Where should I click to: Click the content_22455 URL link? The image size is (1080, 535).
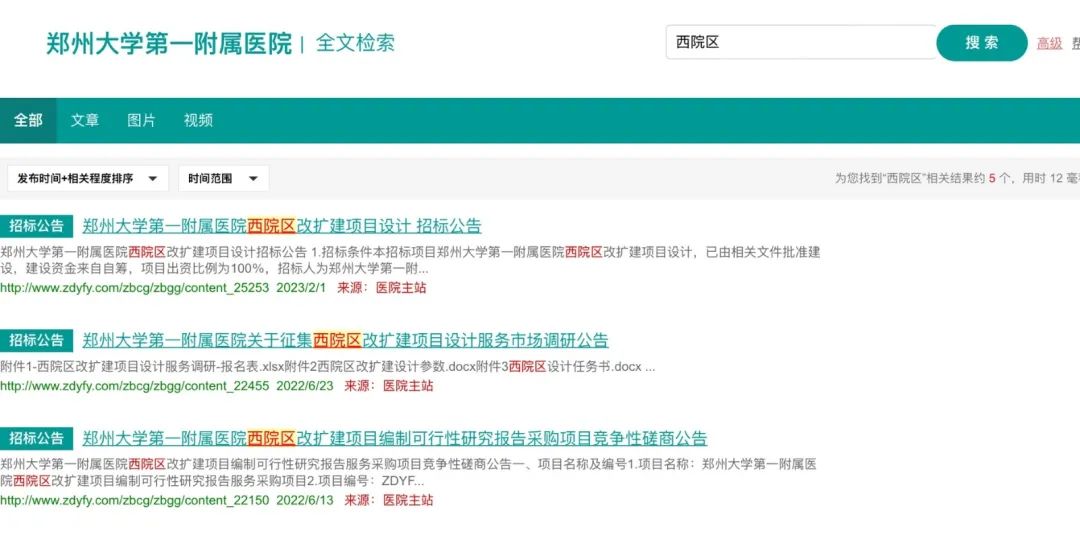point(134,386)
